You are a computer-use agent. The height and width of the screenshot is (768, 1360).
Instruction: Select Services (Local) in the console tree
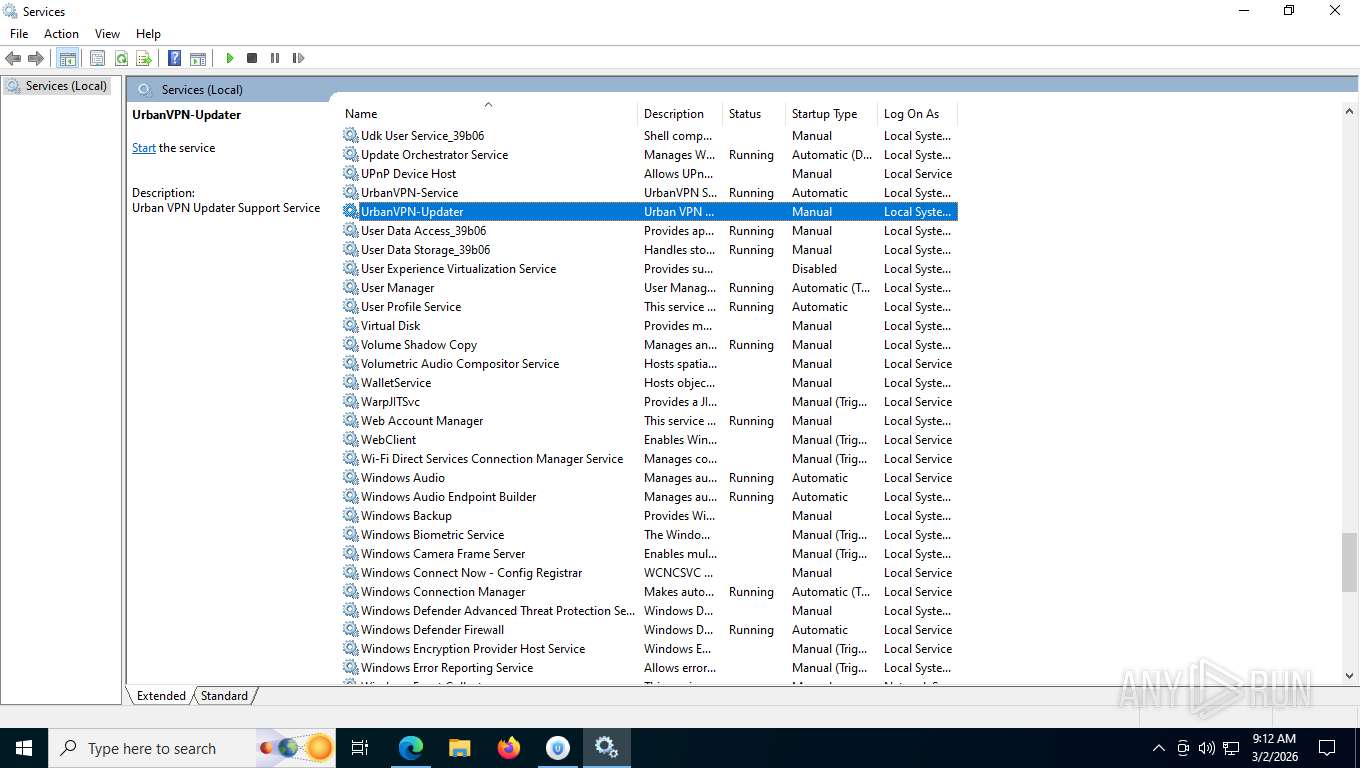coord(57,86)
